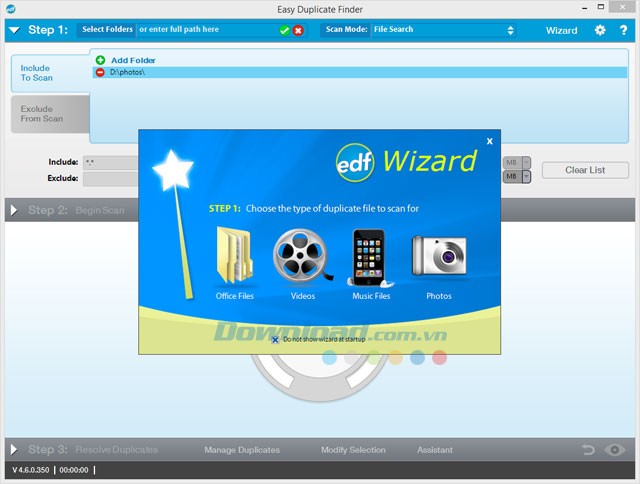Click the red X clear path icon
Viewport: 640px width, 484px height.
click(298, 30)
